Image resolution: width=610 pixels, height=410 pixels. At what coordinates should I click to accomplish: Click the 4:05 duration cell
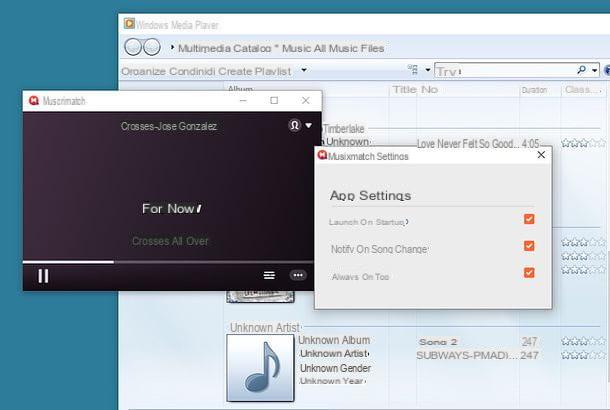(531, 144)
